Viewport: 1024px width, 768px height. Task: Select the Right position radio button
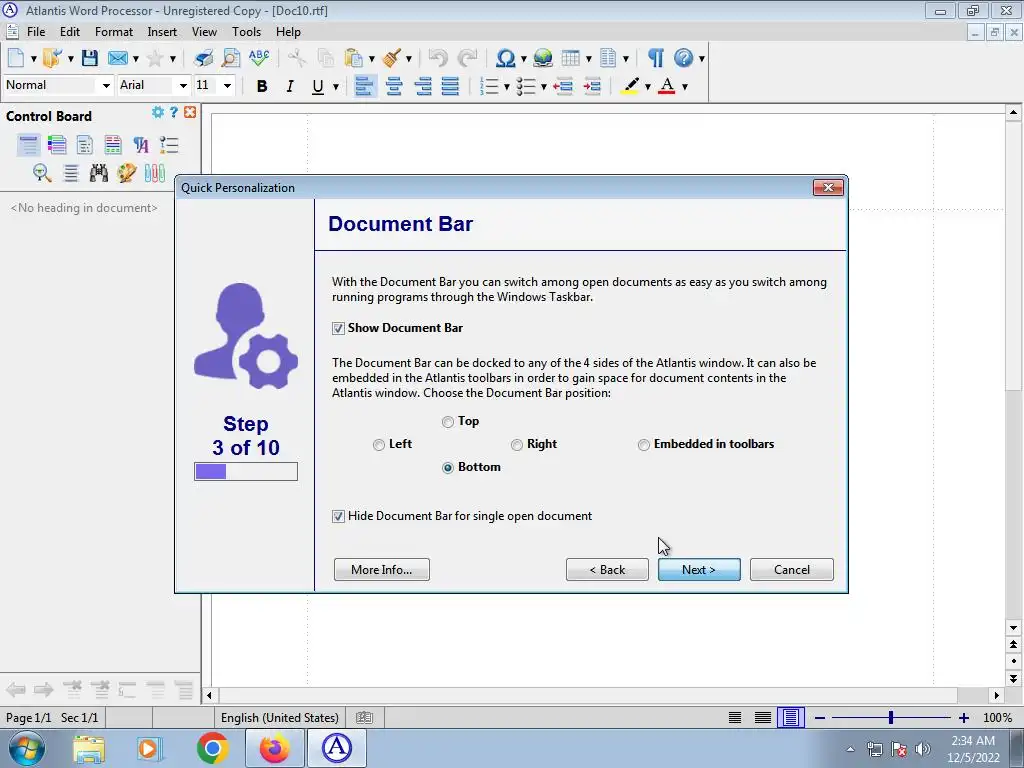click(517, 445)
